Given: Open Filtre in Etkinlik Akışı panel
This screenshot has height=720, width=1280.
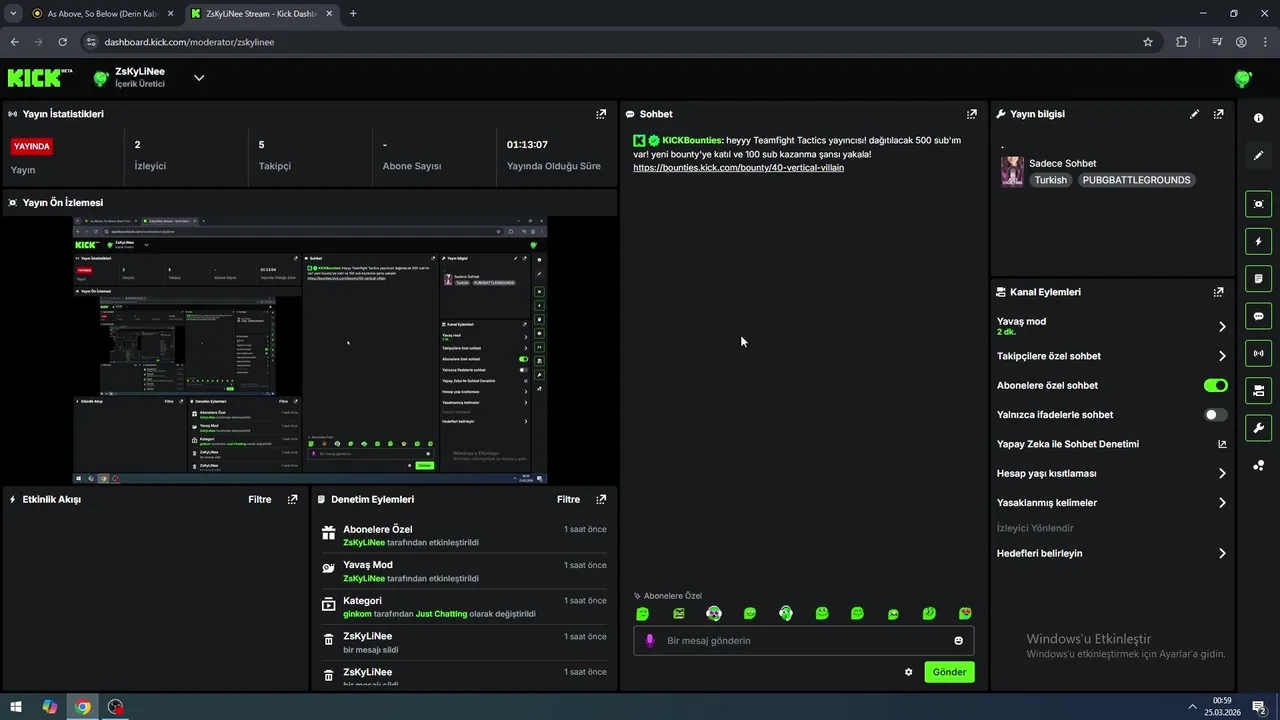Looking at the screenshot, I should point(259,499).
